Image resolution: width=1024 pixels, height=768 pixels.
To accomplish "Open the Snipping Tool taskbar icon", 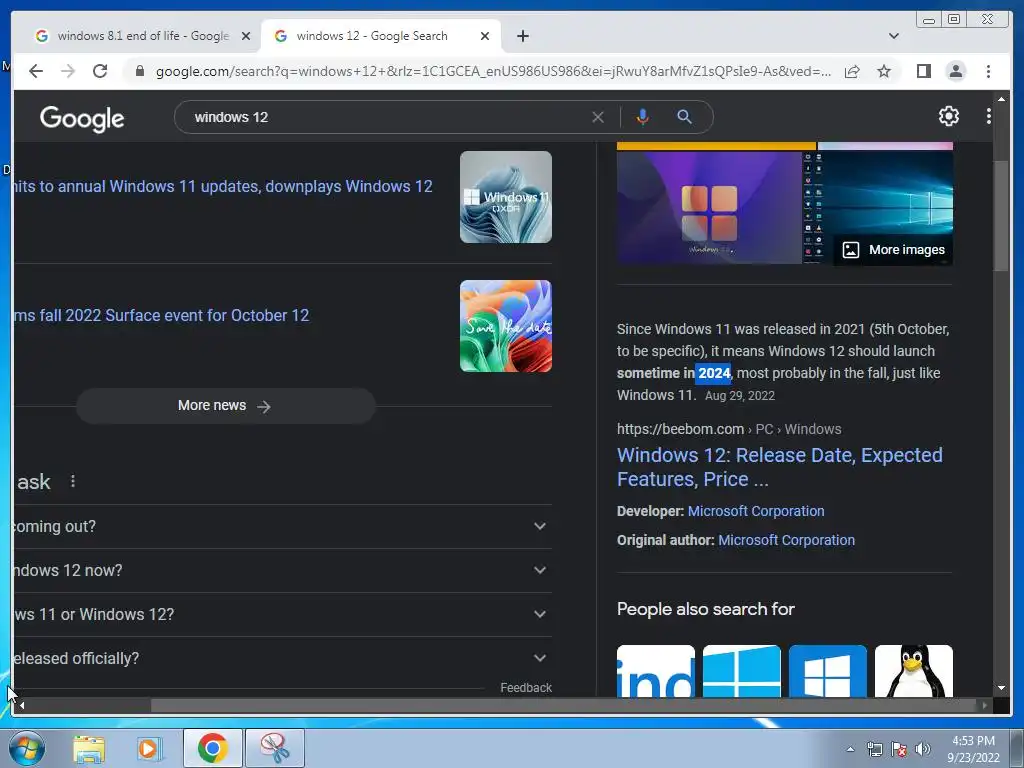I will point(275,748).
